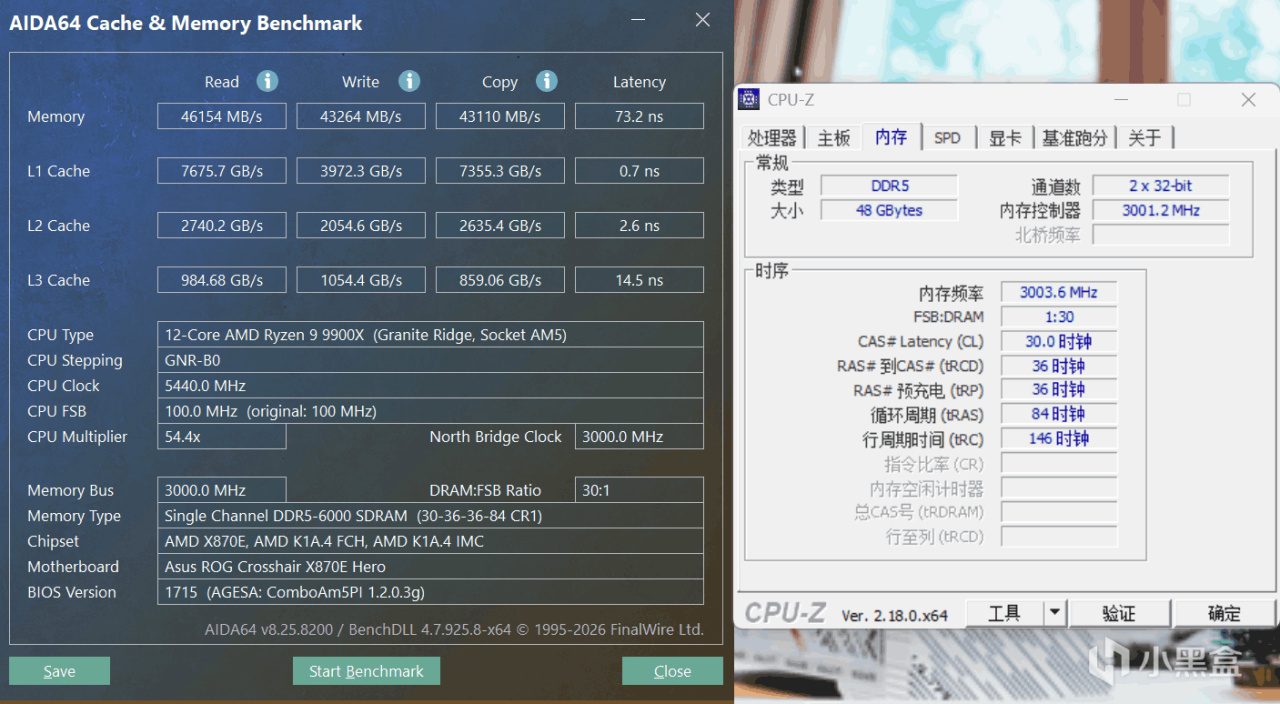The image size is (1280, 704).
Task: Open the dropdown arrow next to 工具 button
Action: click(1055, 613)
